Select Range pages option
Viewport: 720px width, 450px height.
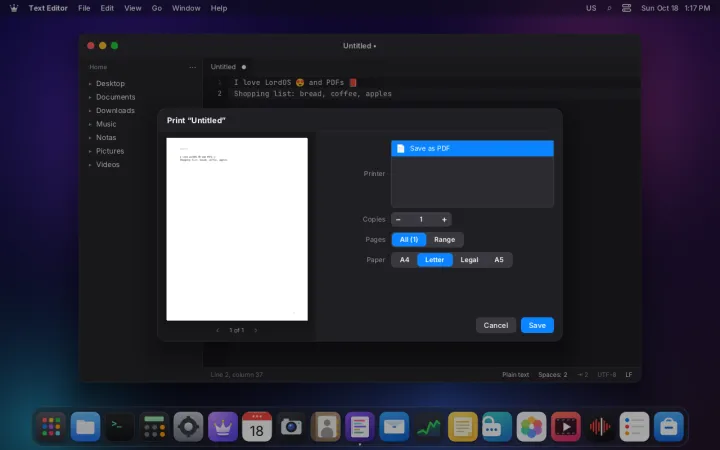pyautogui.click(x=444, y=239)
